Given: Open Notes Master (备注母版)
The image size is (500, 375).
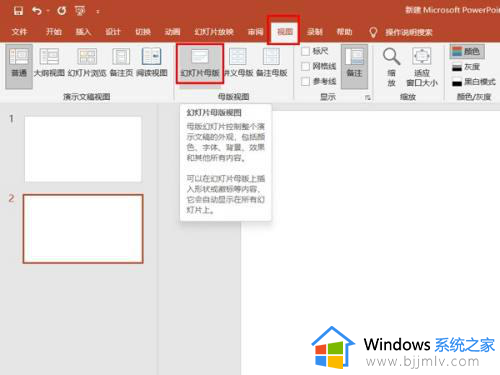Looking at the screenshot, I should (x=271, y=63).
